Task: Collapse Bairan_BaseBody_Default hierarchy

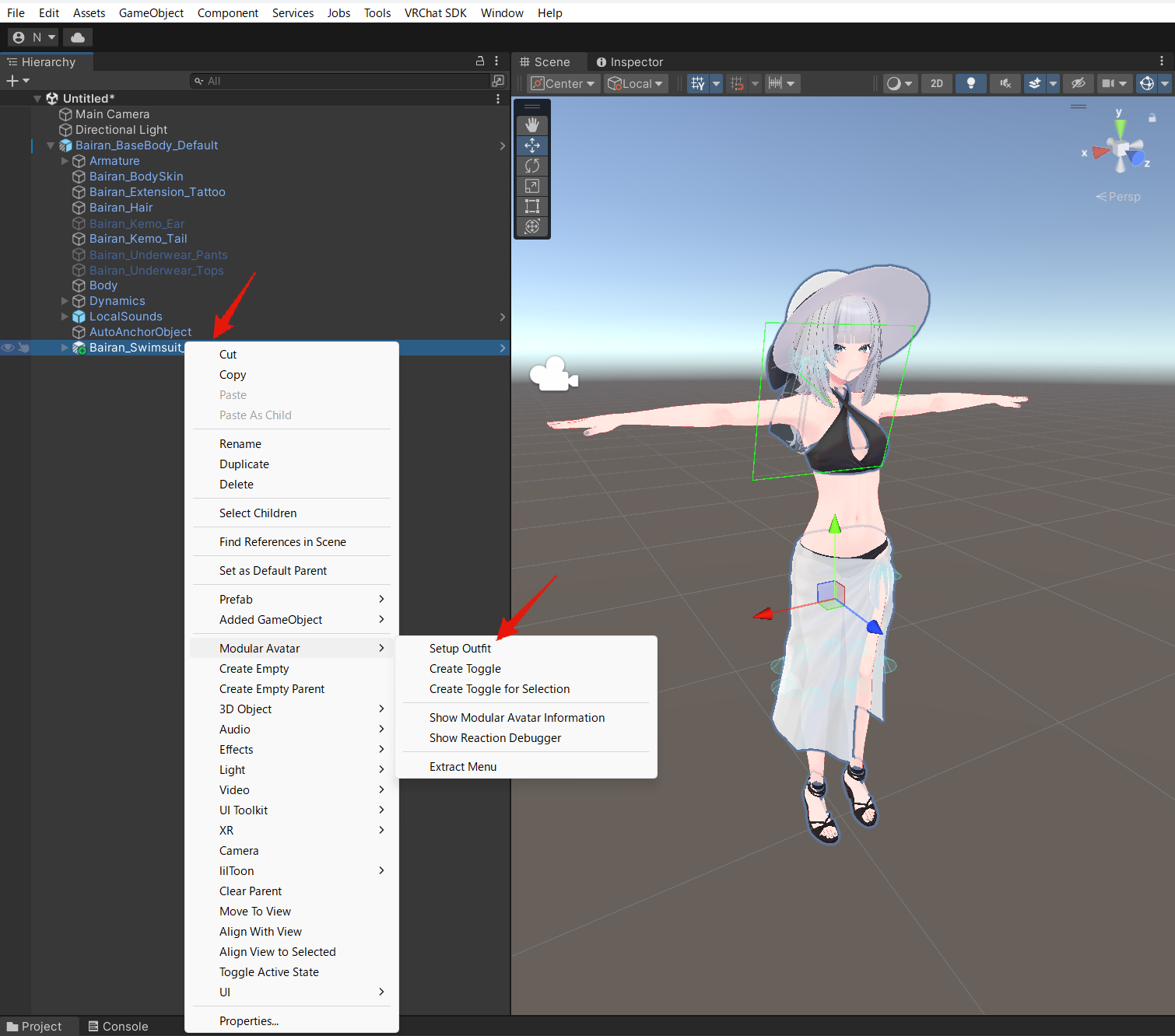Action: pos(51,145)
